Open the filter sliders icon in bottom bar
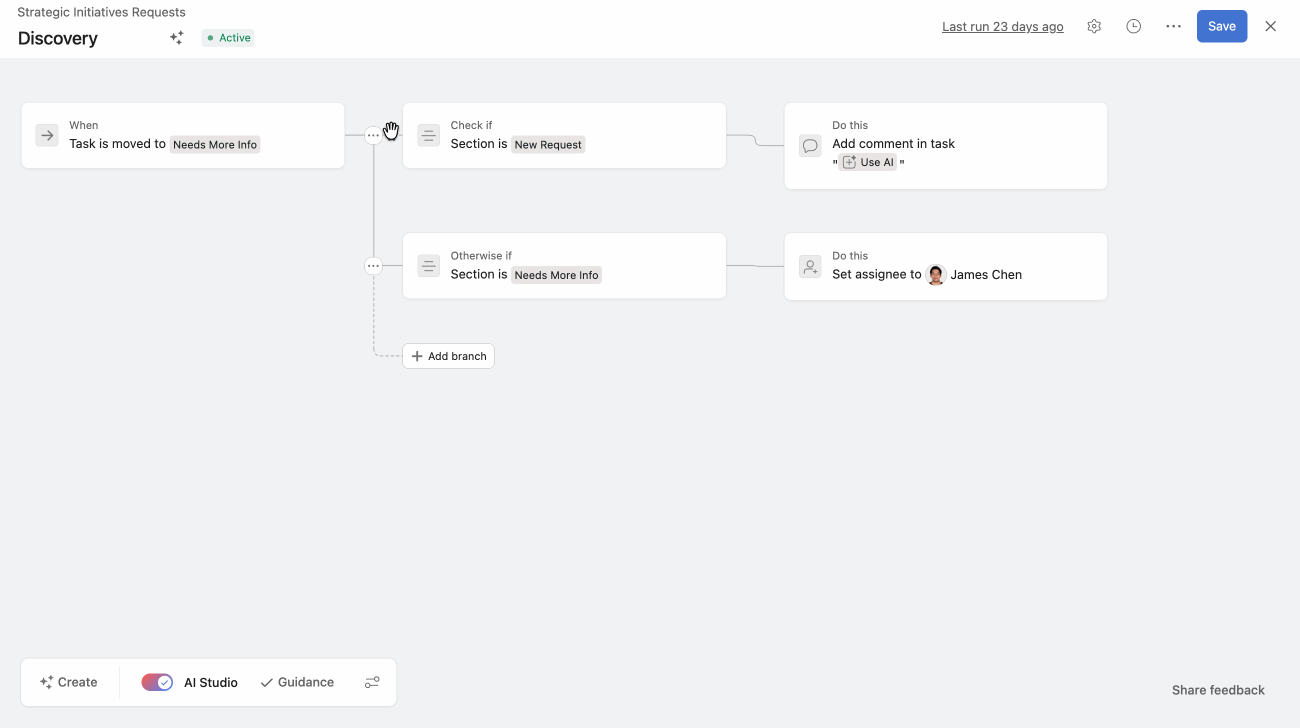Image resolution: width=1300 pixels, height=728 pixels. pos(372,682)
